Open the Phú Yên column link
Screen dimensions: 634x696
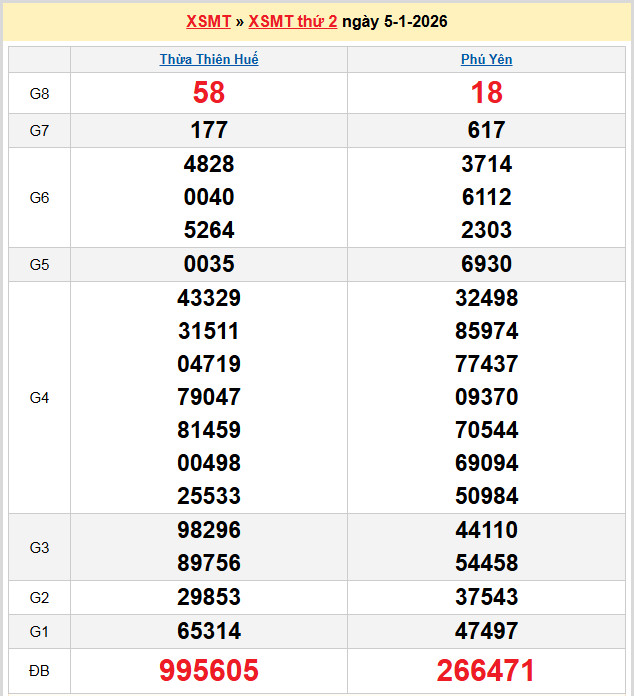pyautogui.click(x=486, y=60)
